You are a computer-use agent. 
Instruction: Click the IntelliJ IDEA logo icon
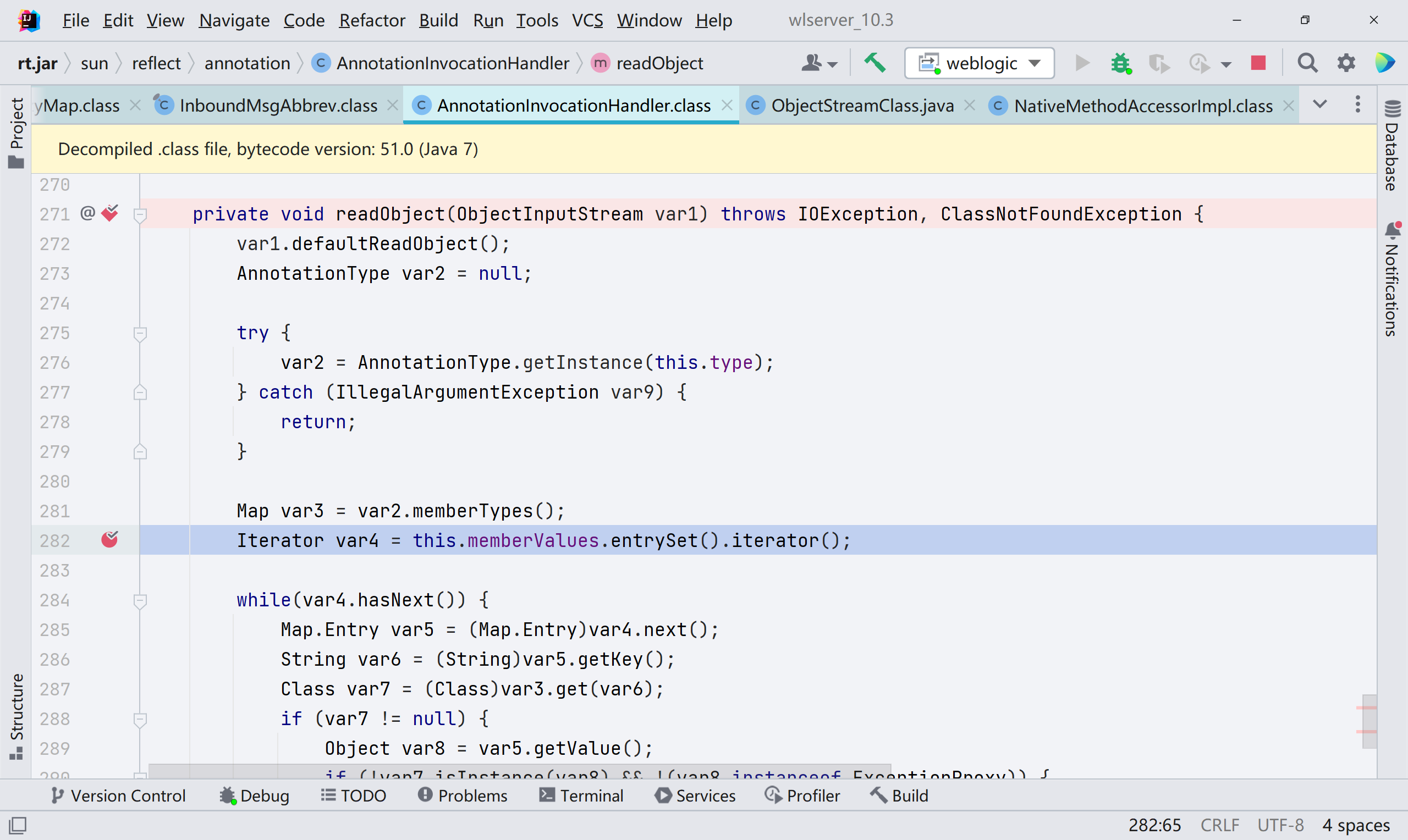[29, 20]
